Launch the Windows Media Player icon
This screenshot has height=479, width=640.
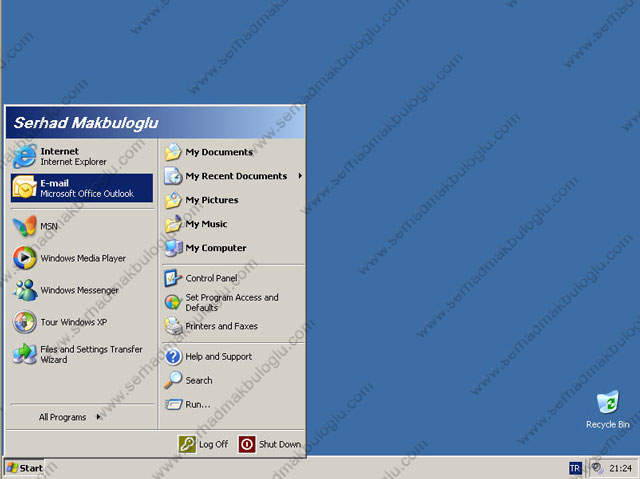[x=24, y=258]
